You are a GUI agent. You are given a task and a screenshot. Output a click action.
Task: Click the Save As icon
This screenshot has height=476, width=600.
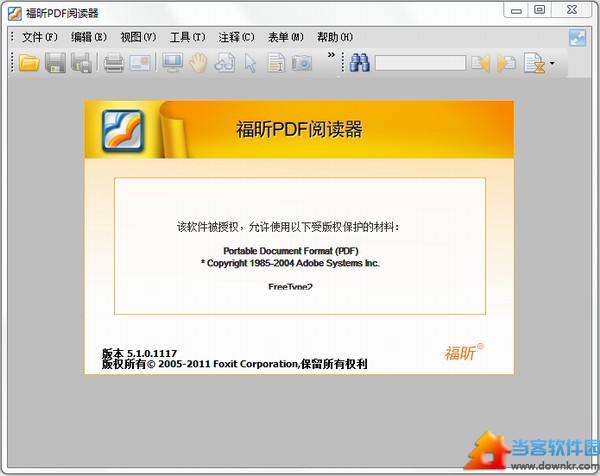(82, 63)
